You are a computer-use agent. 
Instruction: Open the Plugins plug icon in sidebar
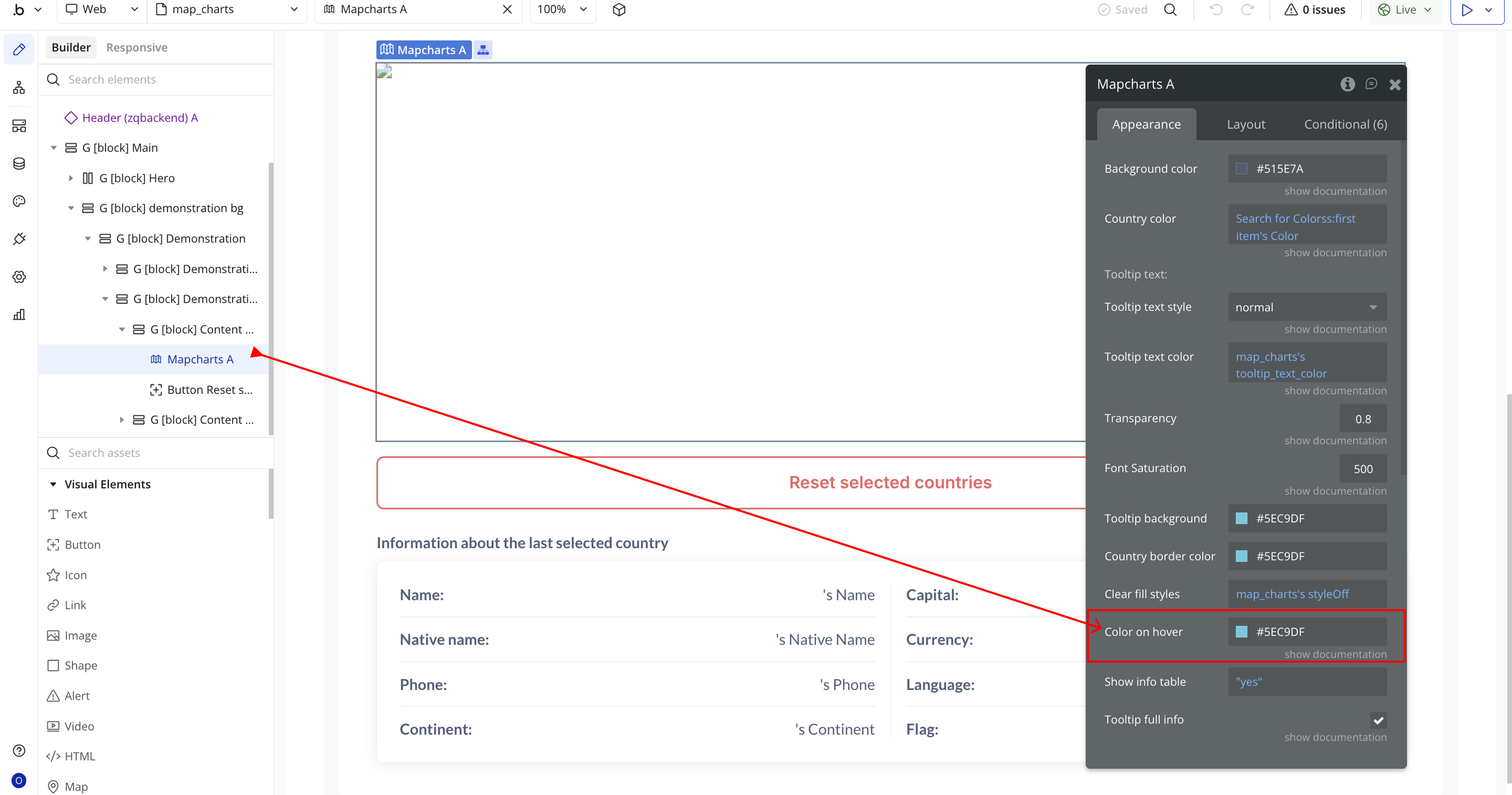(x=19, y=239)
